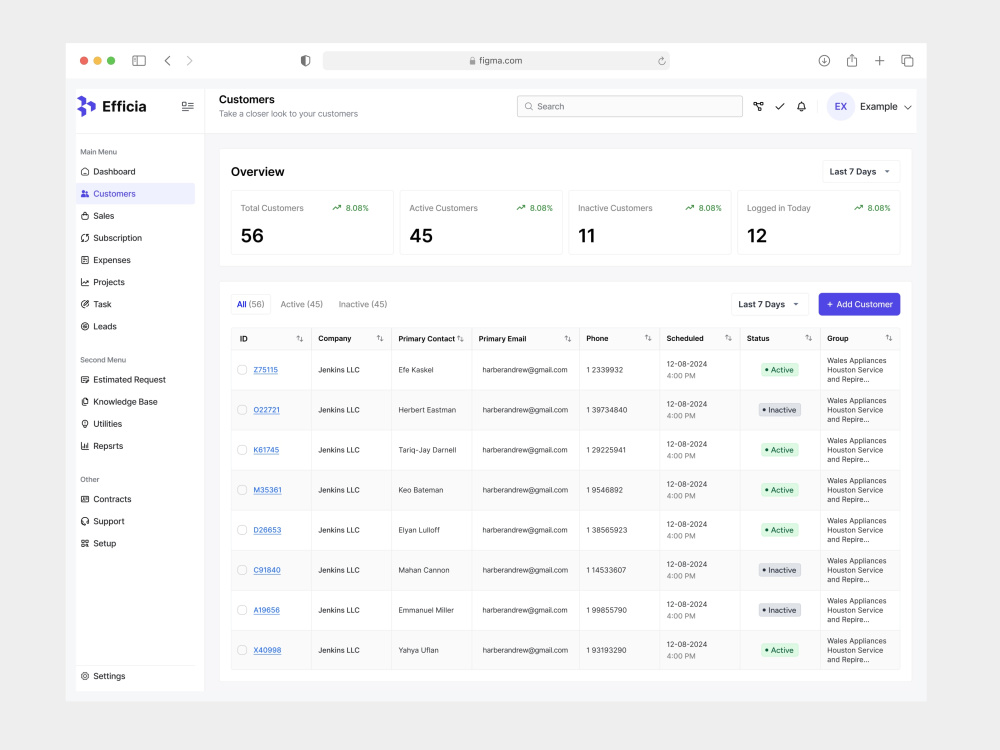The width and height of the screenshot is (1000, 750).
Task: Tick checkbox for customer X40998
Action: click(242, 651)
